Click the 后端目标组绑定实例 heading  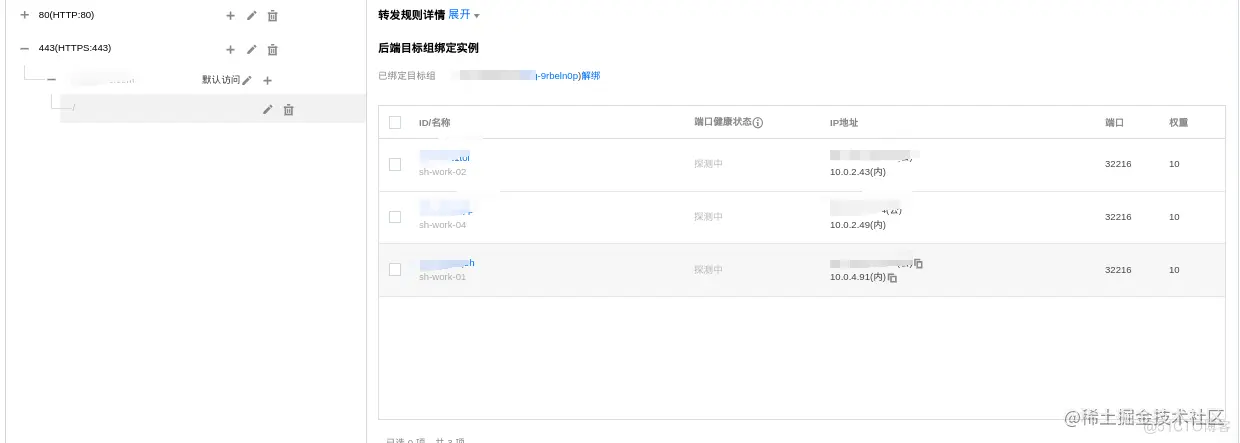[430, 48]
